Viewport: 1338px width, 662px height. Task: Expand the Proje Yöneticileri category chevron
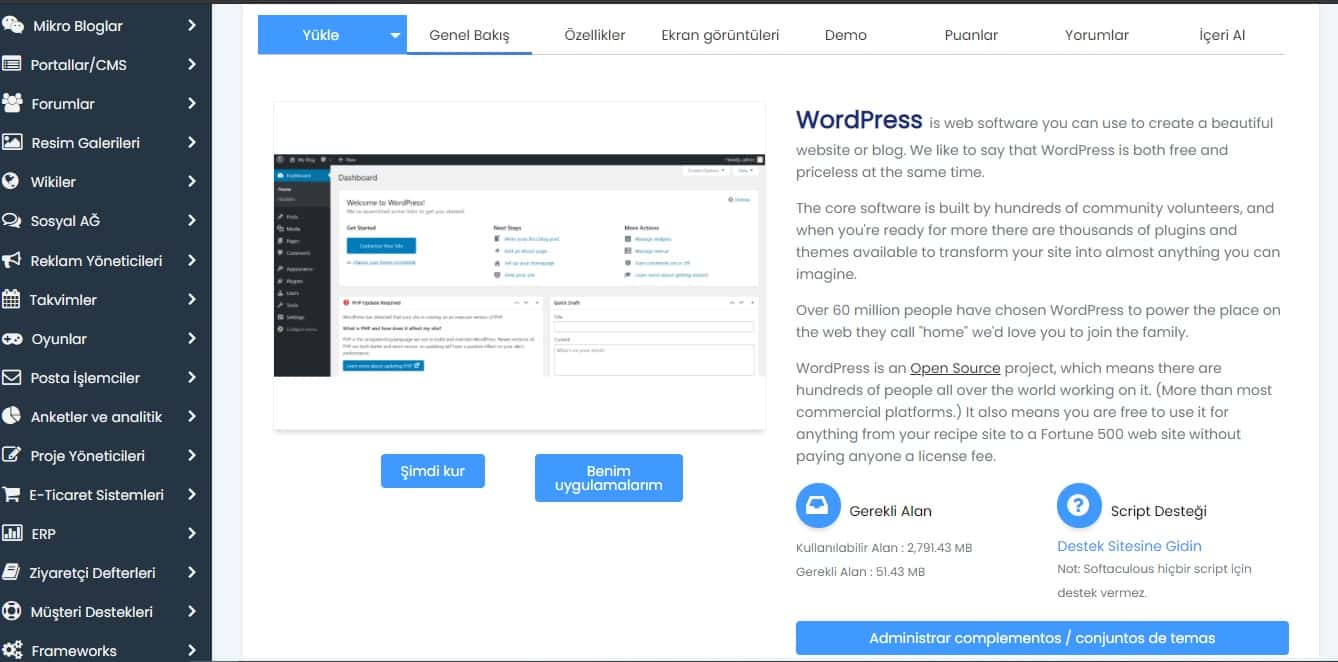coord(192,456)
